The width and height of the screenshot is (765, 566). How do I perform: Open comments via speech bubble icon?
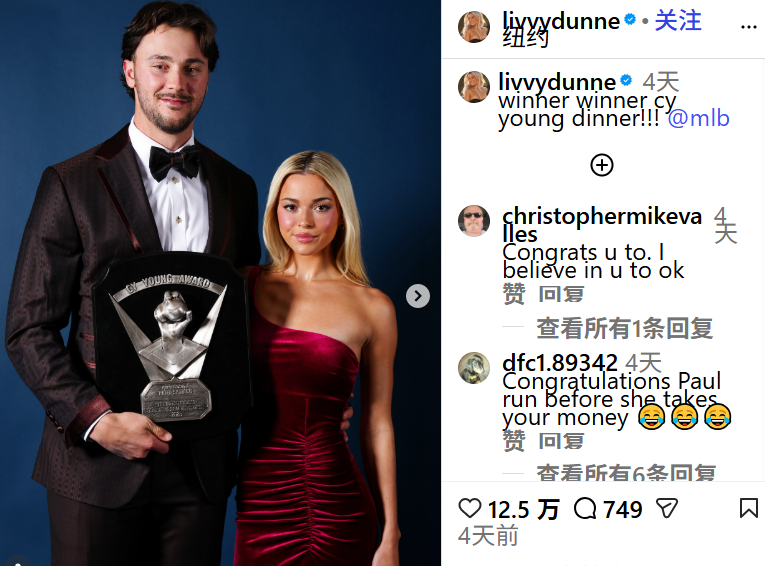click(x=585, y=508)
